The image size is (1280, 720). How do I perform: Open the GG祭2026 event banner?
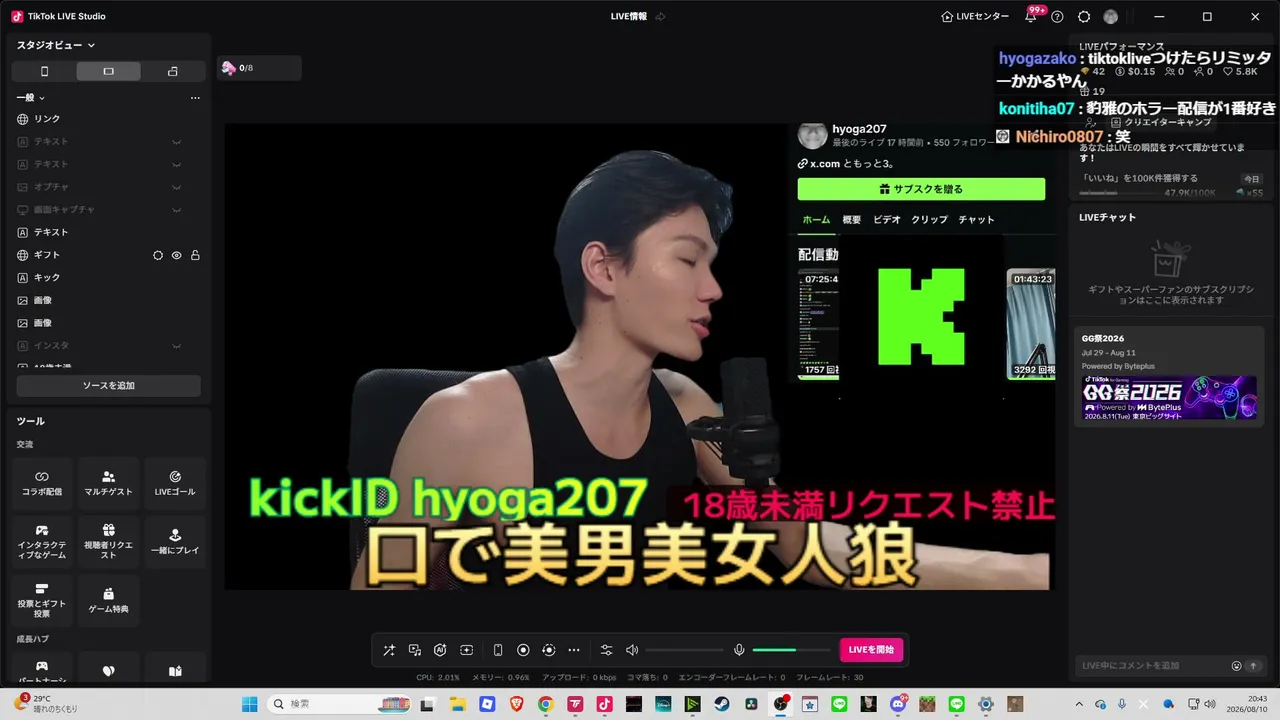tap(1169, 398)
